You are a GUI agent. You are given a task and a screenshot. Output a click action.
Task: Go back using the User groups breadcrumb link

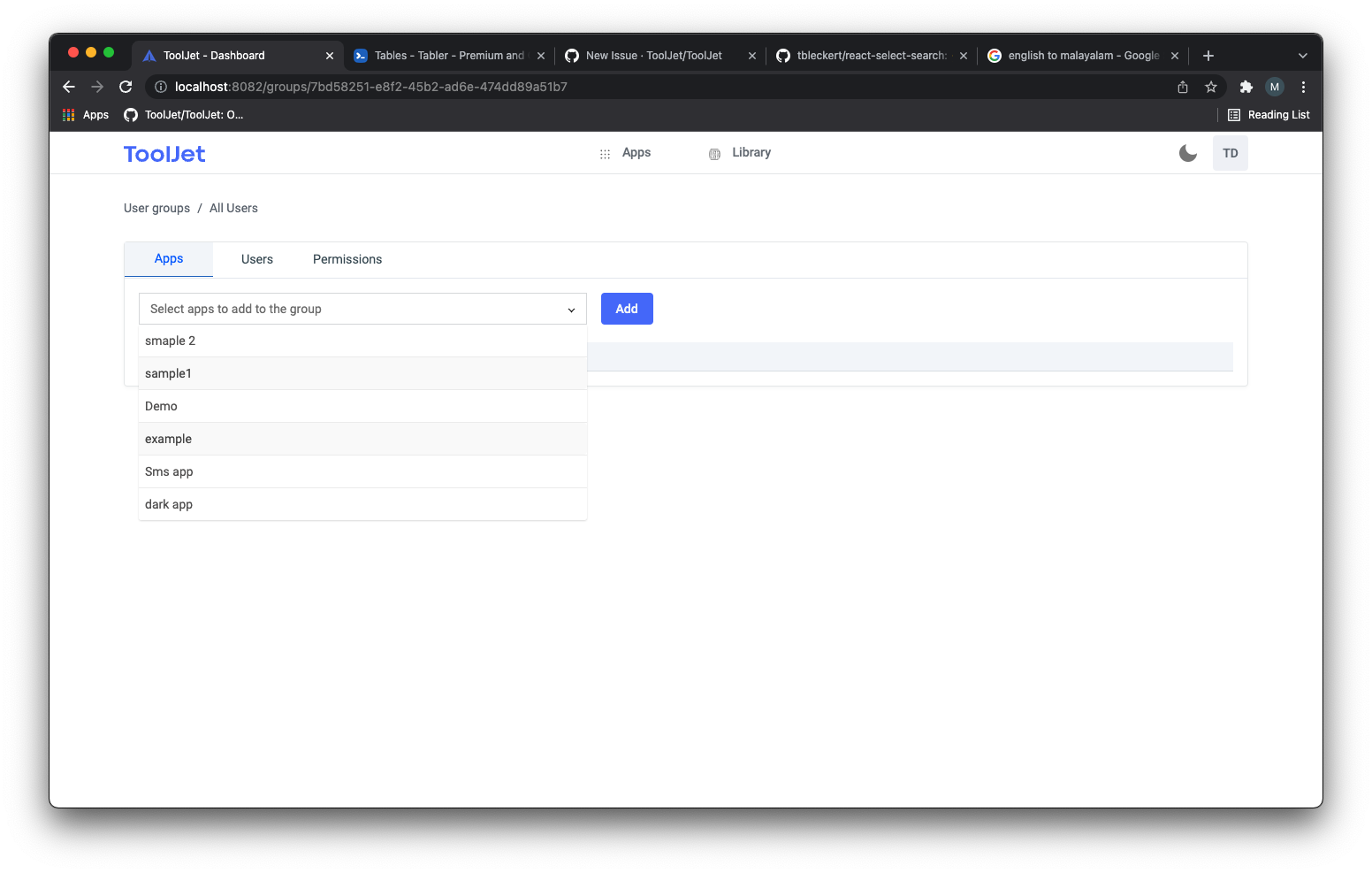(156, 208)
